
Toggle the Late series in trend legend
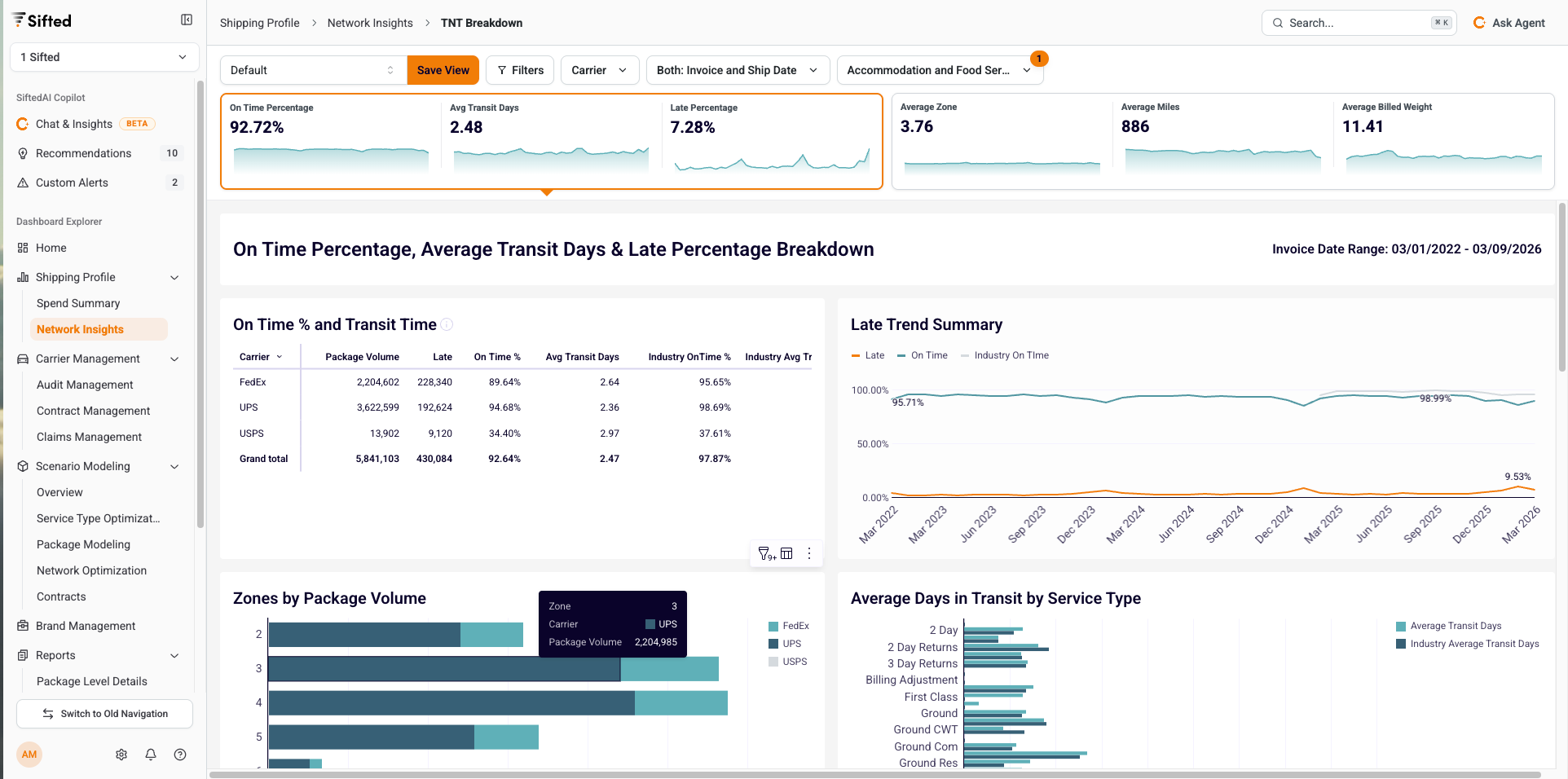pyautogui.click(x=868, y=355)
